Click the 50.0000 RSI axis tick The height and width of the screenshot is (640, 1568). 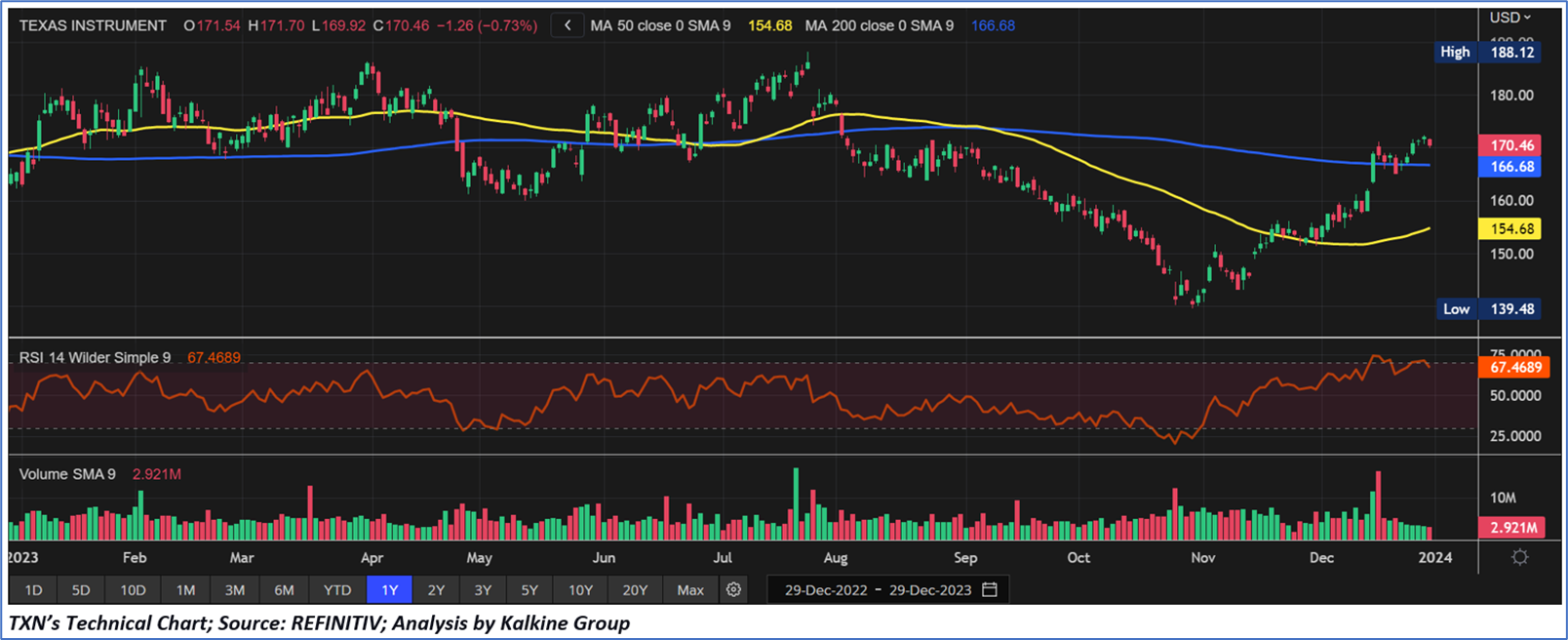tap(1515, 396)
